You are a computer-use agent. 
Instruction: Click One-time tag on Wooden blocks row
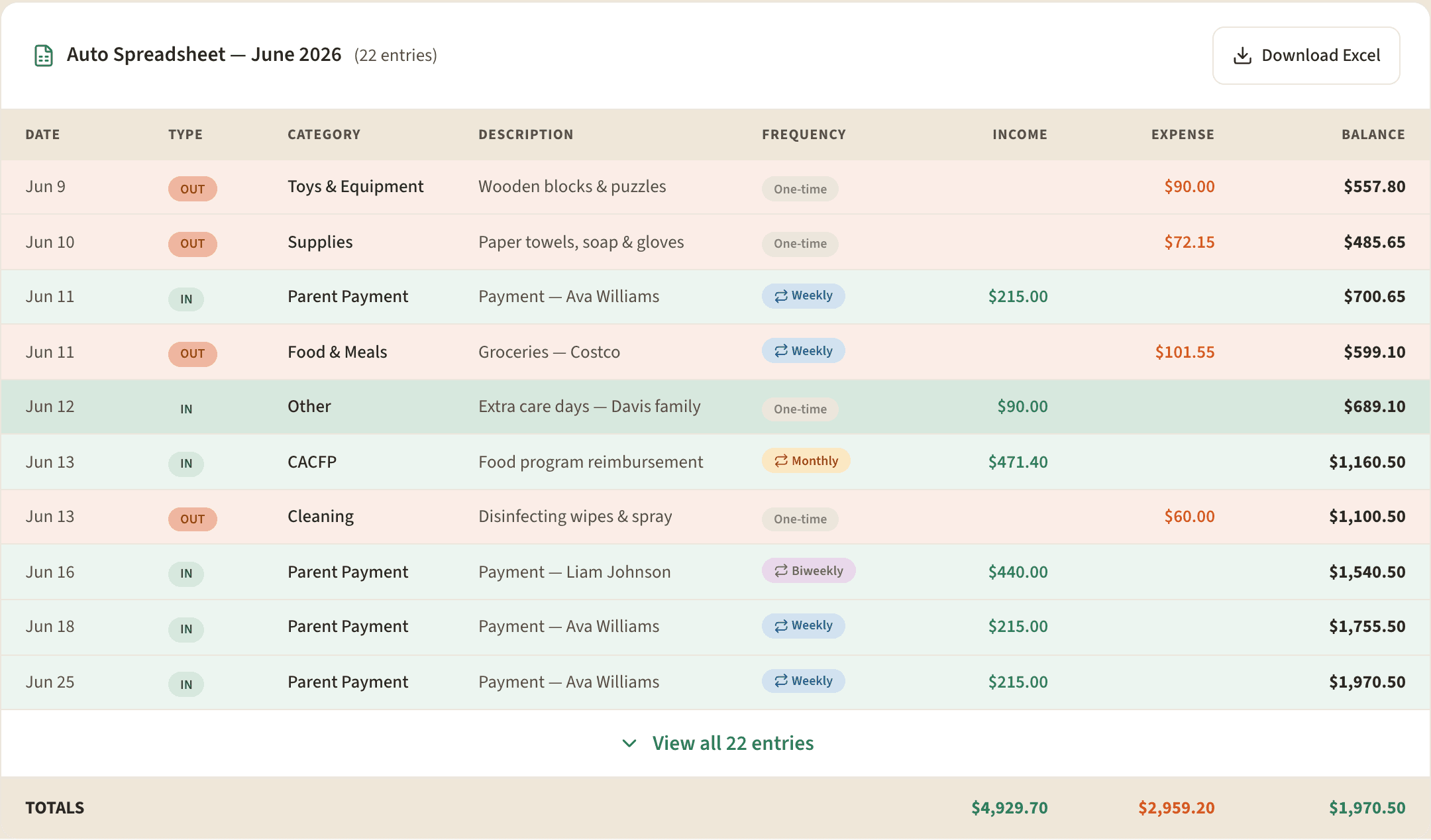(800, 189)
